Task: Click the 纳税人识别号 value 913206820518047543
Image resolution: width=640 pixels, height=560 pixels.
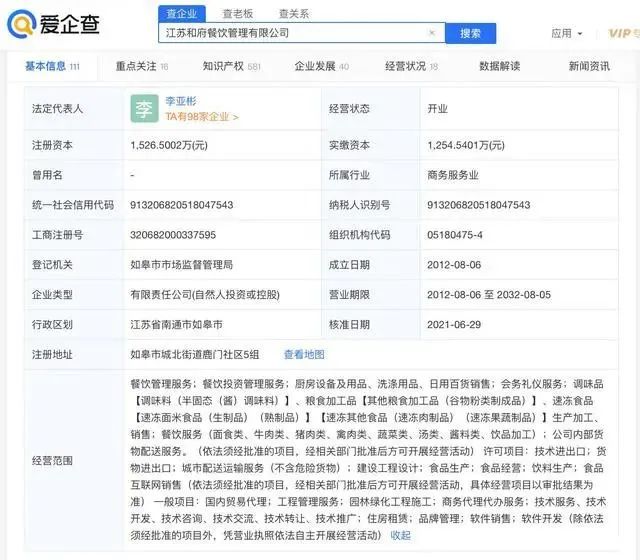Action: point(478,205)
